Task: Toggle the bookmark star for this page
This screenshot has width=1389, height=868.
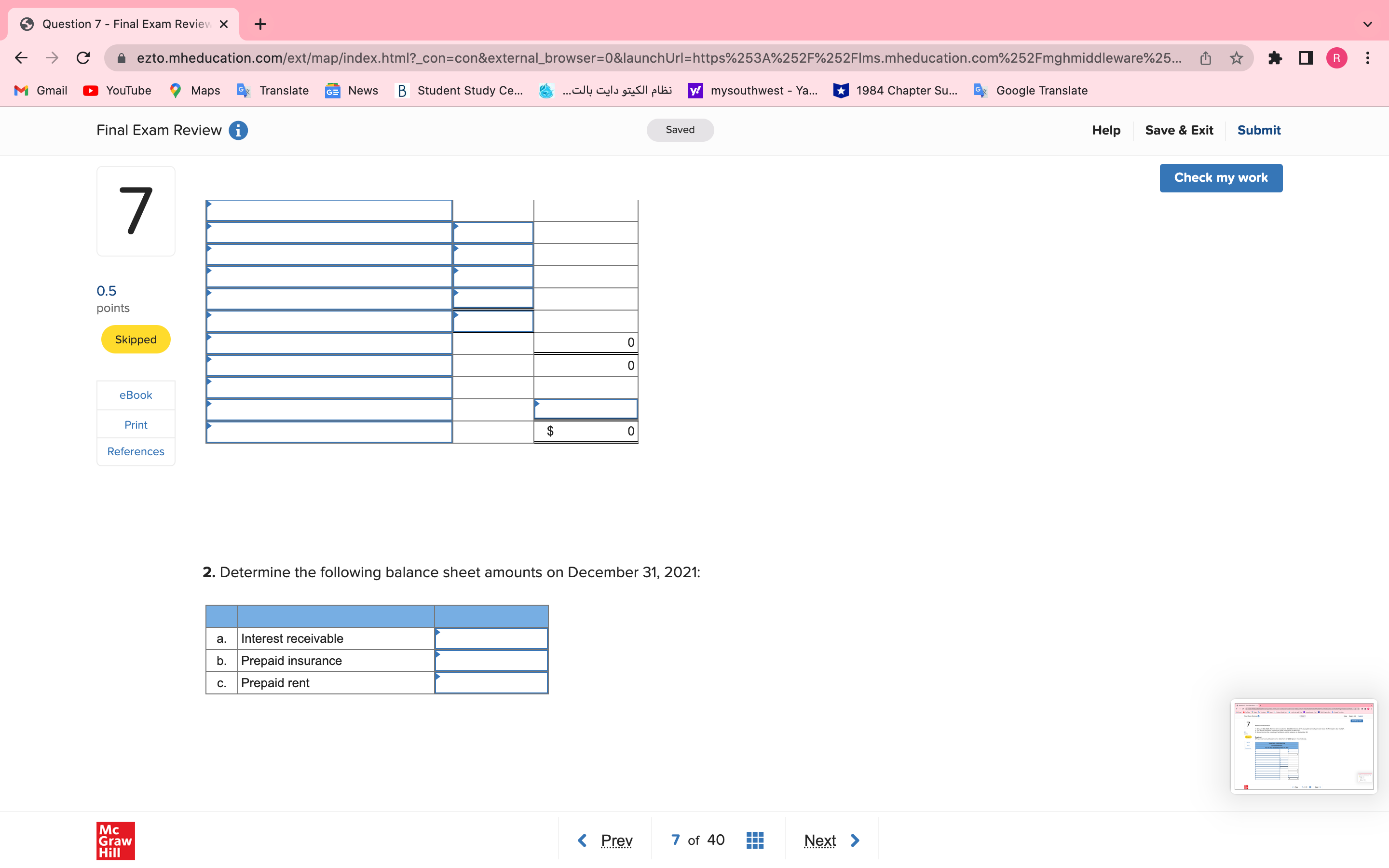Action: pyautogui.click(x=1236, y=57)
